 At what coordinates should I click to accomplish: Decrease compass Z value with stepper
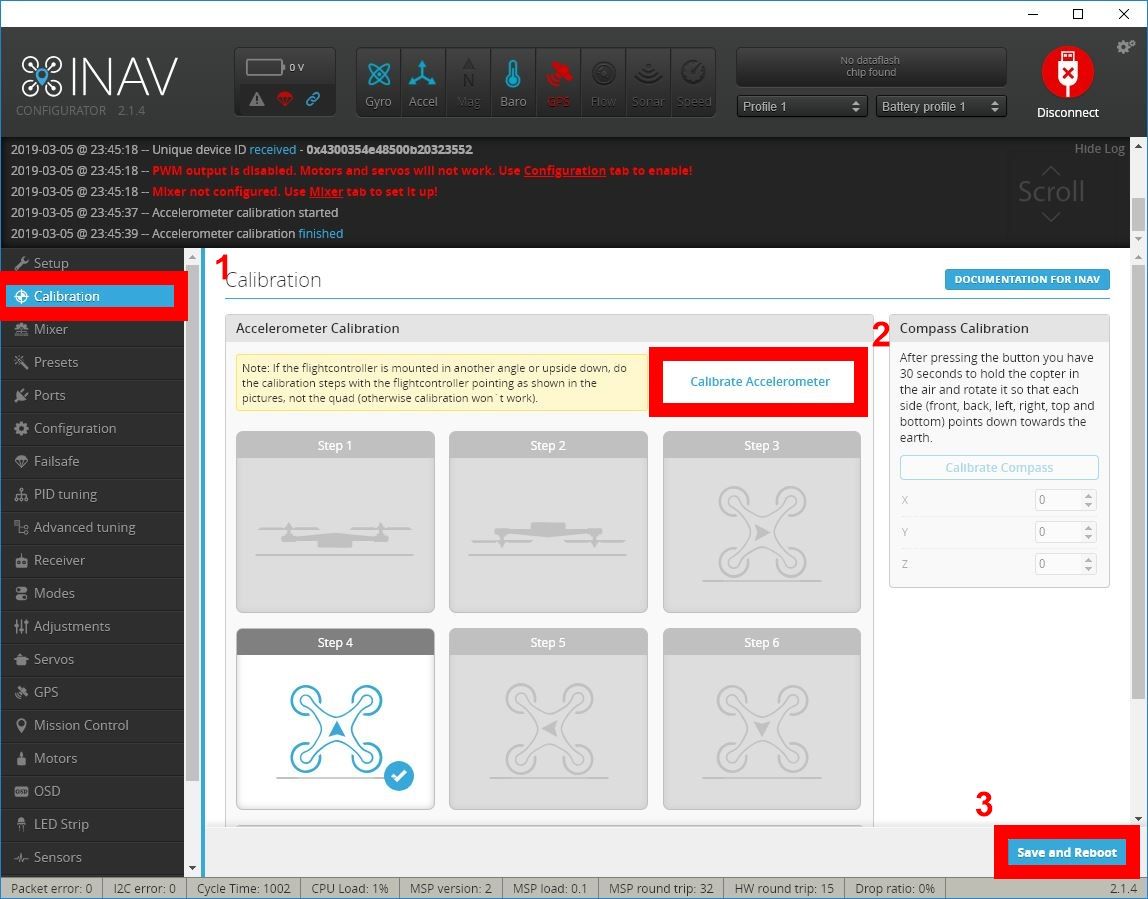pos(1089,569)
